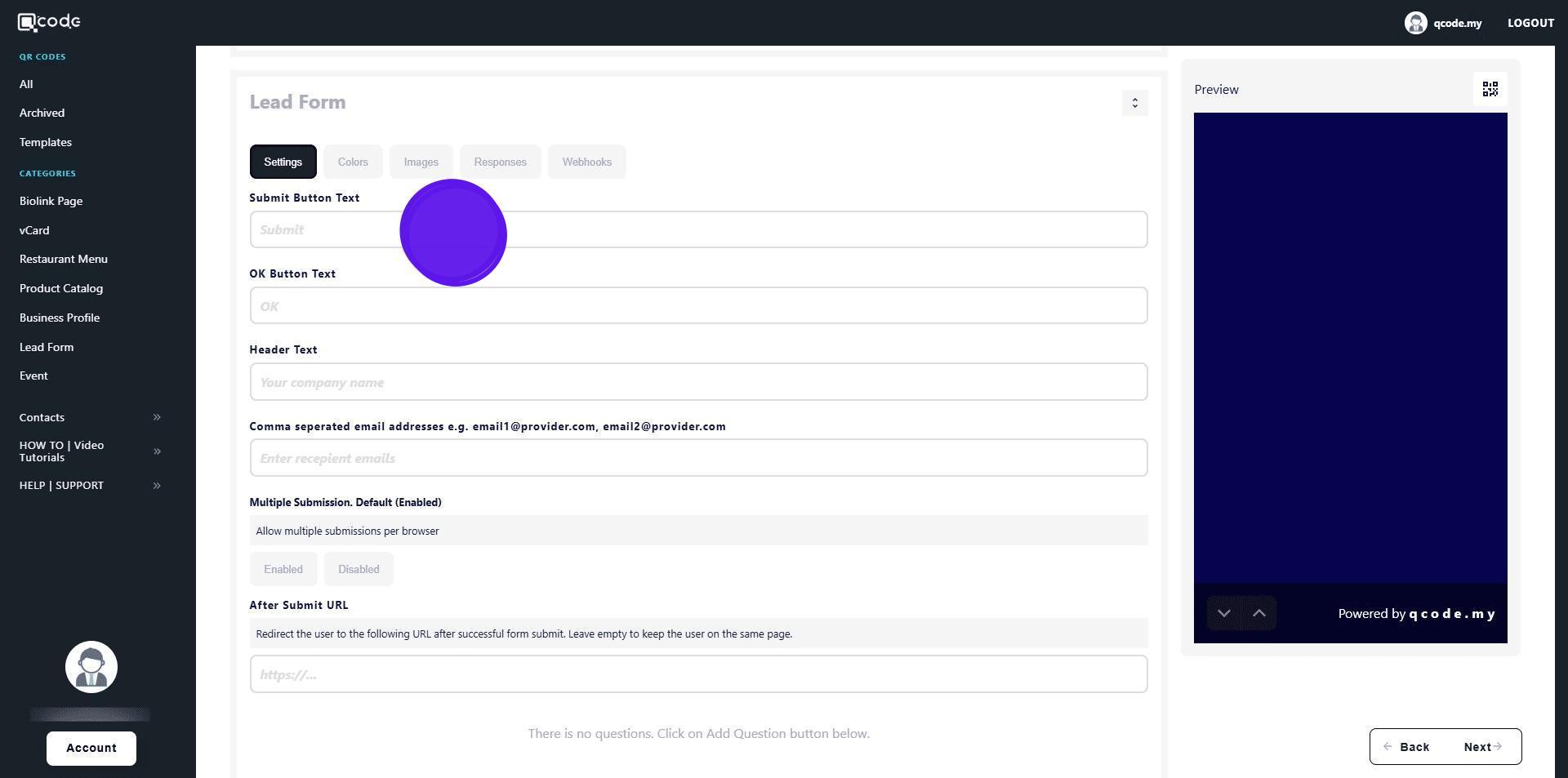Click the sidebar profile avatar image
The width and height of the screenshot is (1568, 778).
91,667
